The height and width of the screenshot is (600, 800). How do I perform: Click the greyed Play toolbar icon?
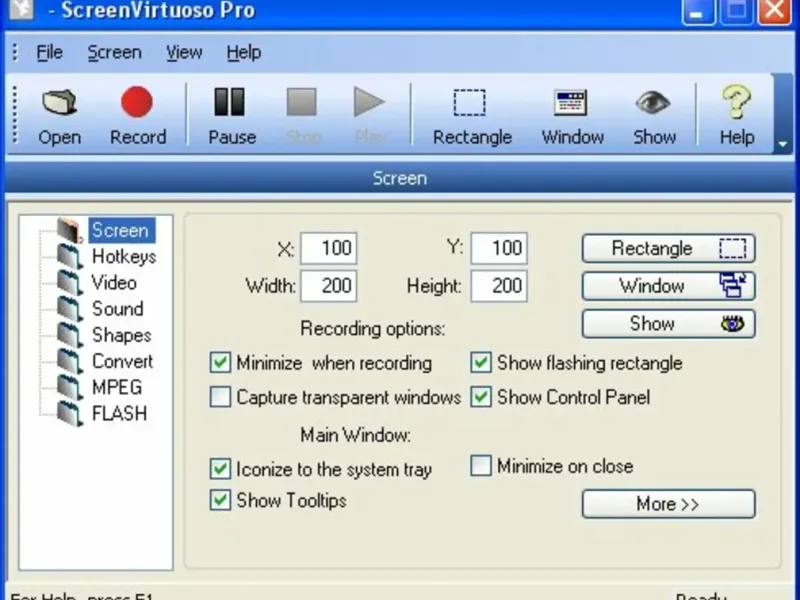(369, 102)
